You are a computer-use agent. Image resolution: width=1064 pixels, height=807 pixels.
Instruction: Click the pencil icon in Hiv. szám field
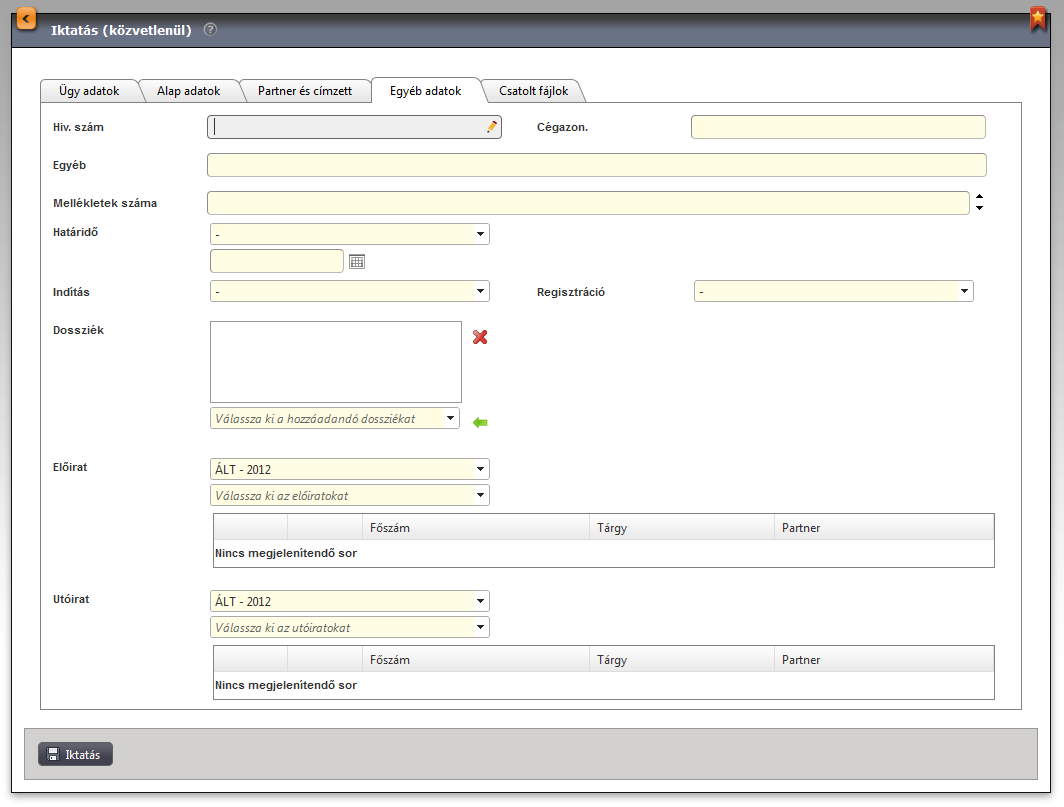(x=492, y=127)
